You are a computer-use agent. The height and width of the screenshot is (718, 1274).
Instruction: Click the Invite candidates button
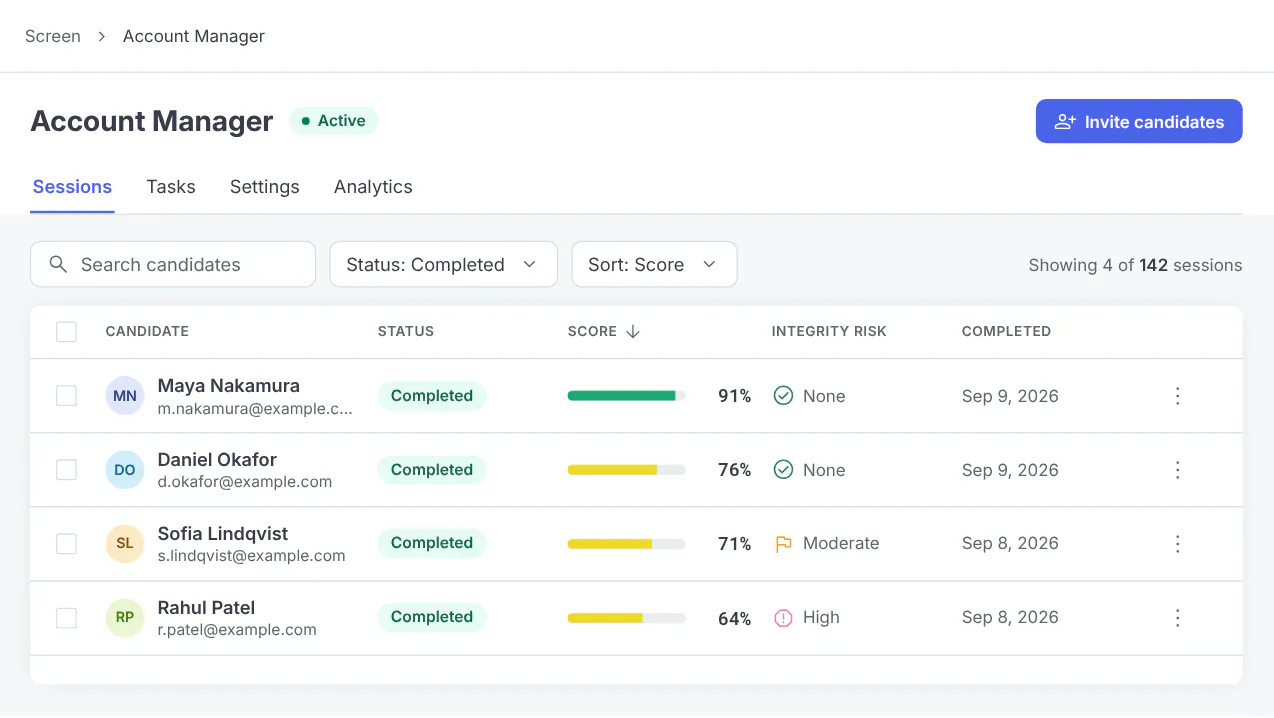click(x=1139, y=121)
